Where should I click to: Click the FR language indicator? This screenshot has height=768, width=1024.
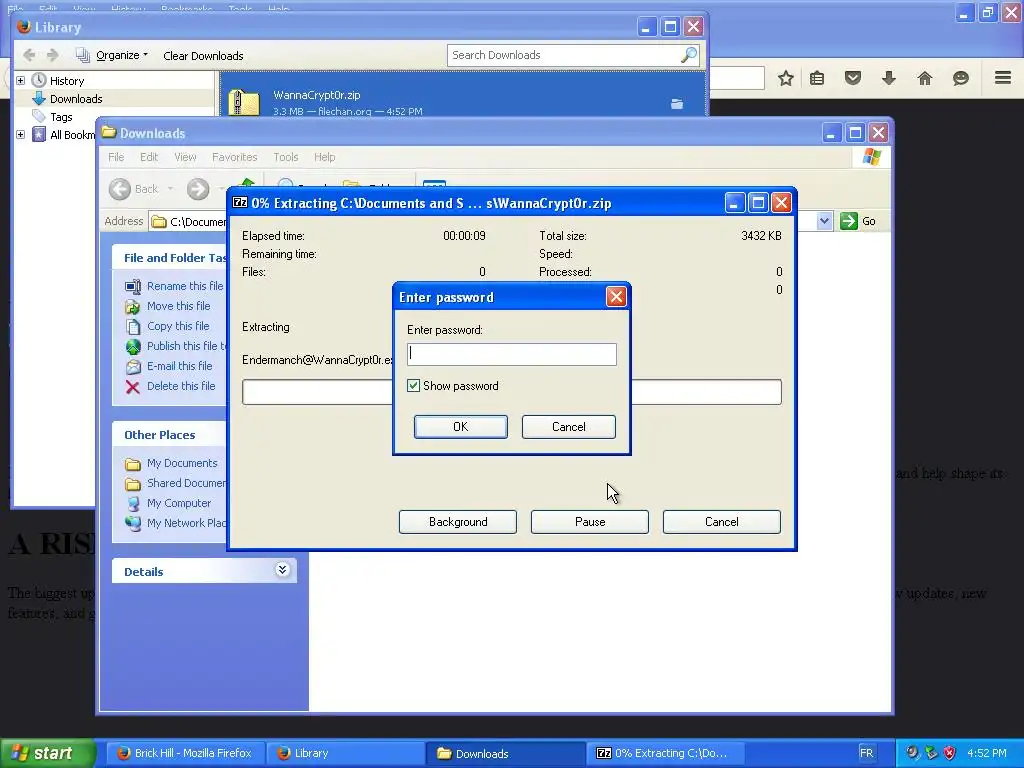point(866,753)
